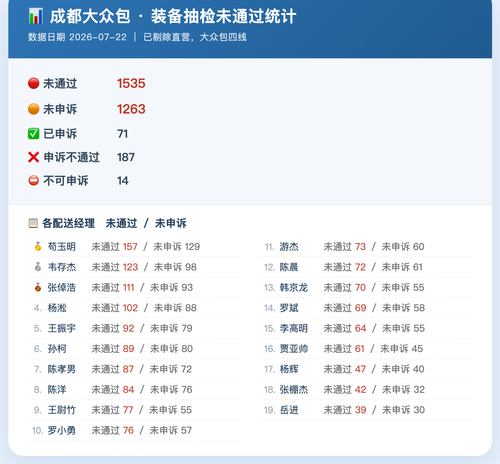Image resolution: width=500 pixels, height=464 pixels.
Task: Click the name 杨淞 ranked 4th
Action: (x=57, y=308)
